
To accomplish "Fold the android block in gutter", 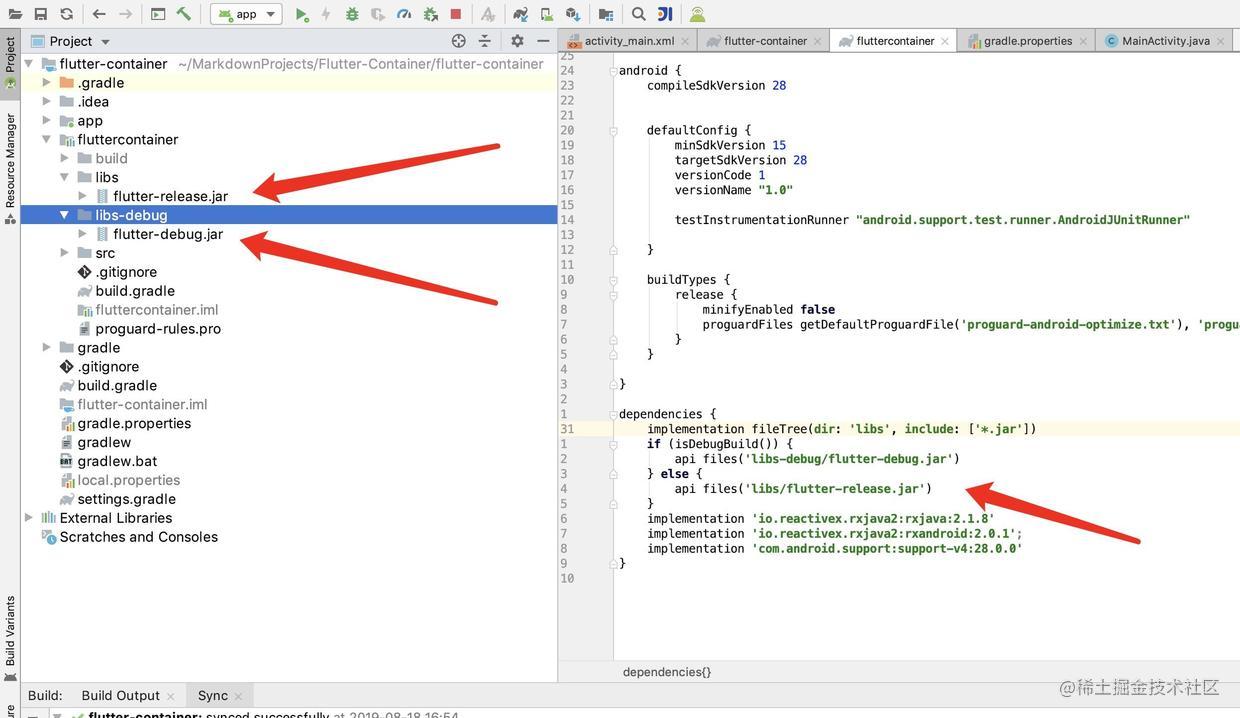I will (614, 70).
